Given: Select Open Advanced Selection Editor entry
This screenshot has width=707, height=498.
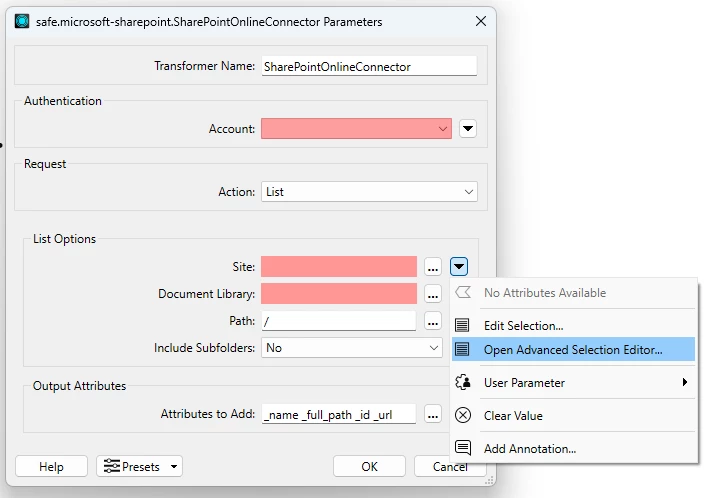Looking at the screenshot, I should (574, 349).
